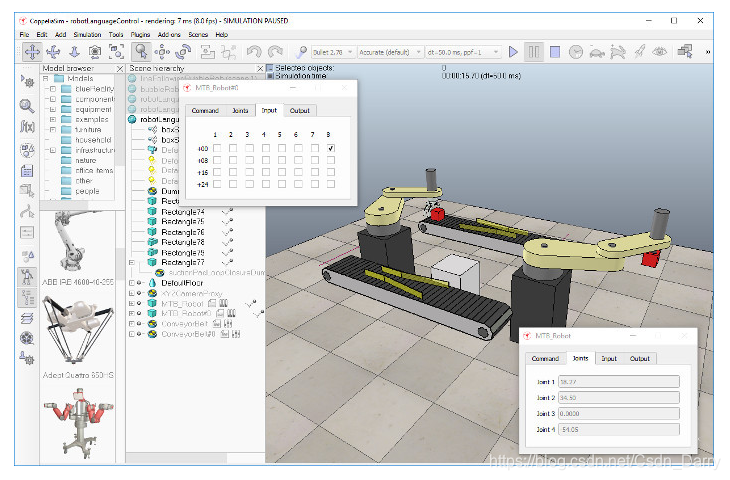Viewport: 730px width, 480px height.
Task: Uncheck input bit 8 in the +00 row
Action: click(331, 149)
